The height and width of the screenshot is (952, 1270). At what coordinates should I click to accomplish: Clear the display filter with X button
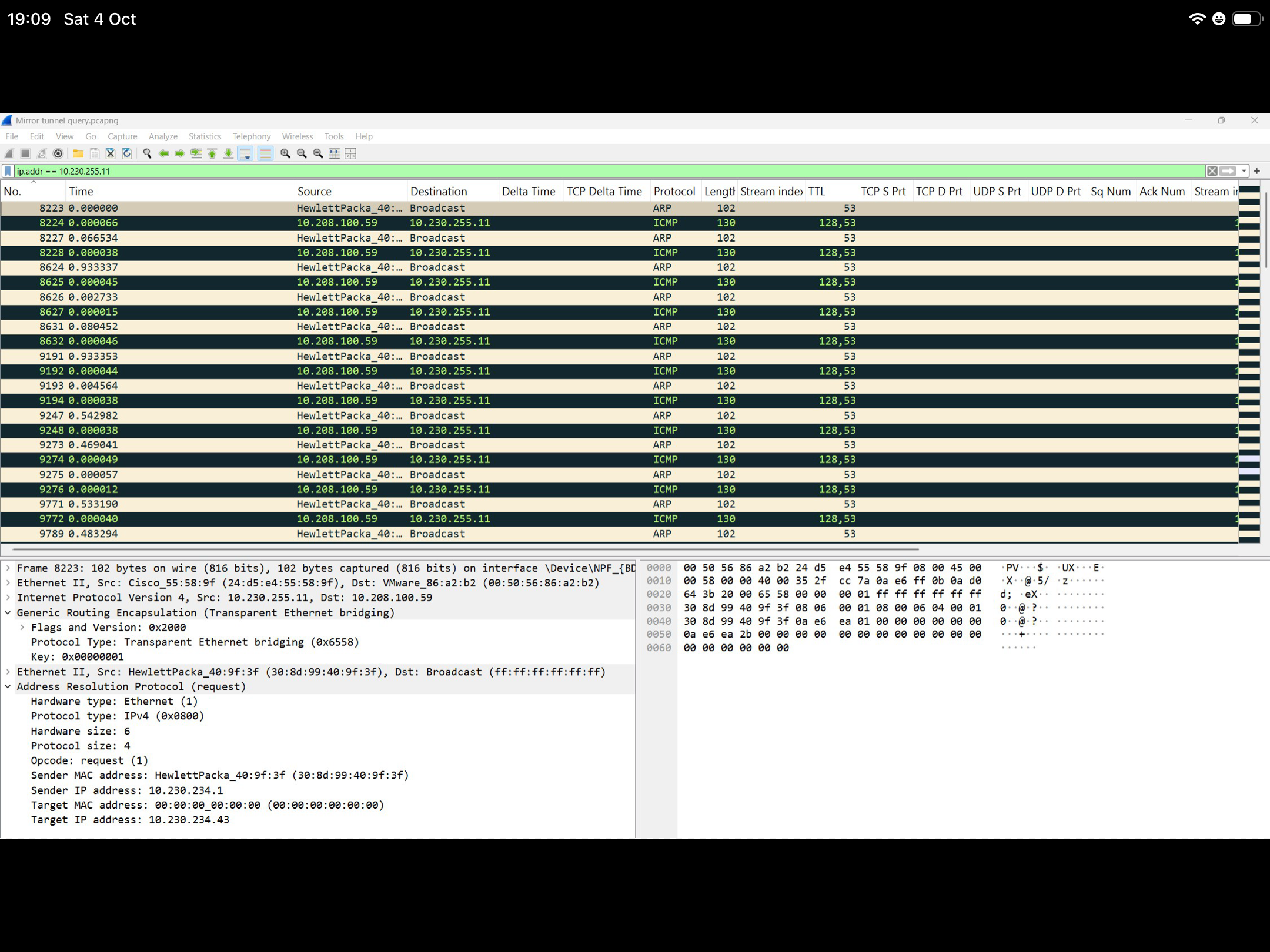pyautogui.click(x=1212, y=171)
